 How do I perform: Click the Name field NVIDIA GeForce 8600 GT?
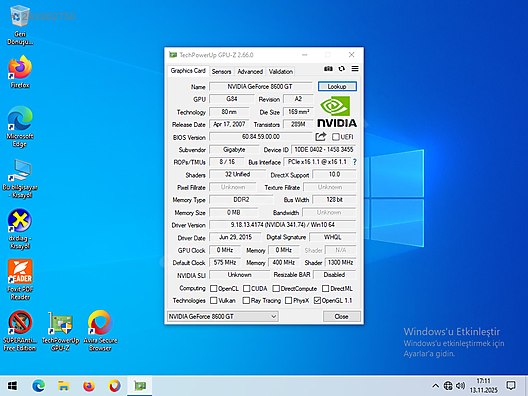point(261,87)
